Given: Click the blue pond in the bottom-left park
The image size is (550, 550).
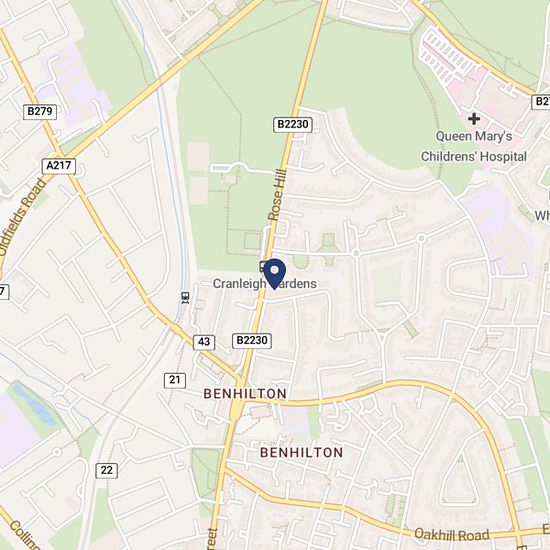Looking at the screenshot, I should [34, 406].
